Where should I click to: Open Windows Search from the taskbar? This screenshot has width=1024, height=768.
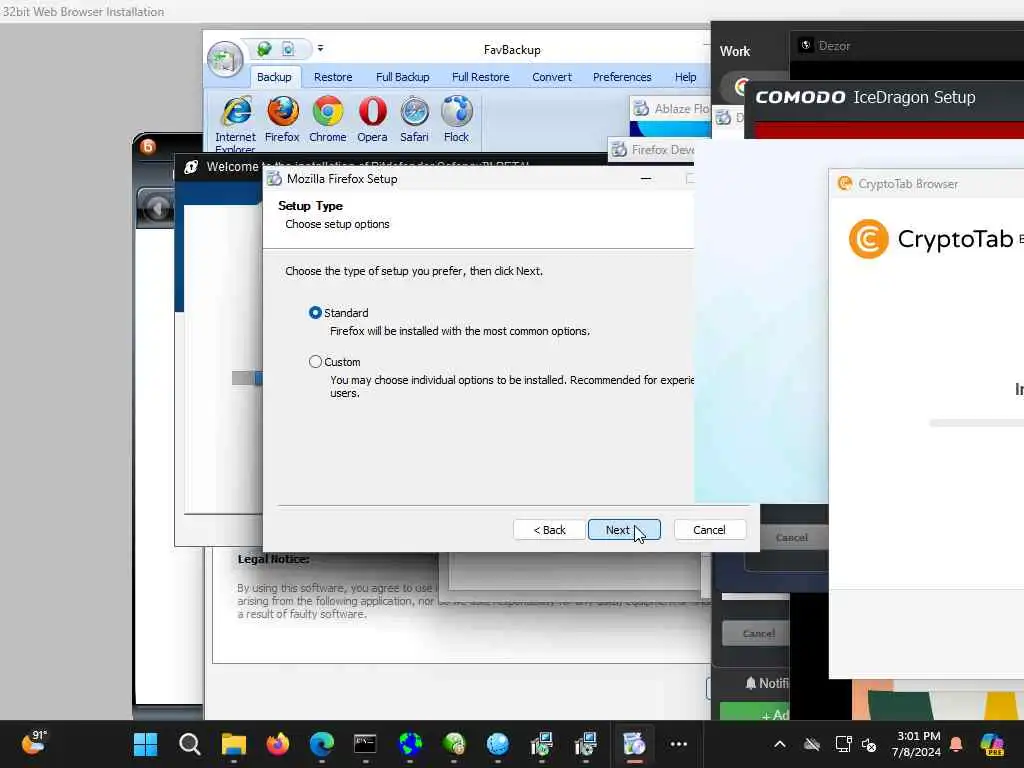[189, 744]
